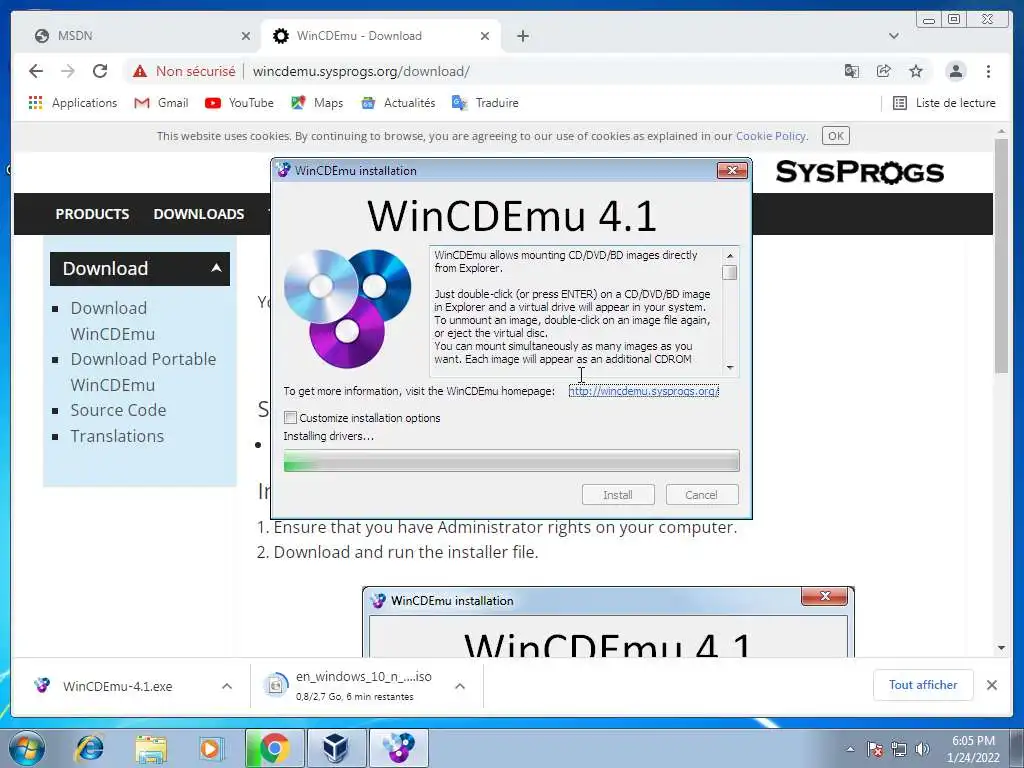Open options chevron for WinCDEmu-4.1.exe download
1024x768 pixels.
pos(227,686)
